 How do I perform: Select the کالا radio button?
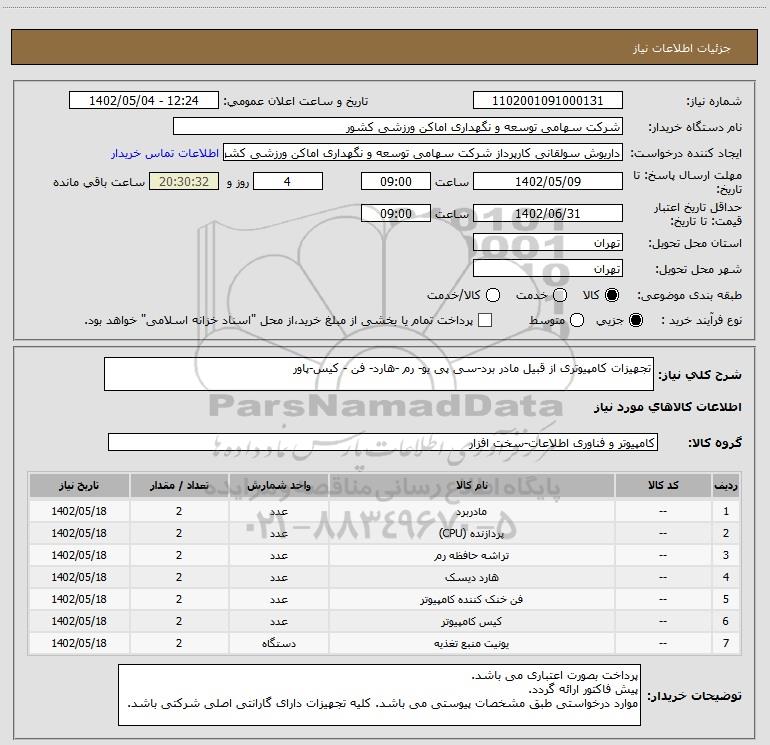(612, 295)
